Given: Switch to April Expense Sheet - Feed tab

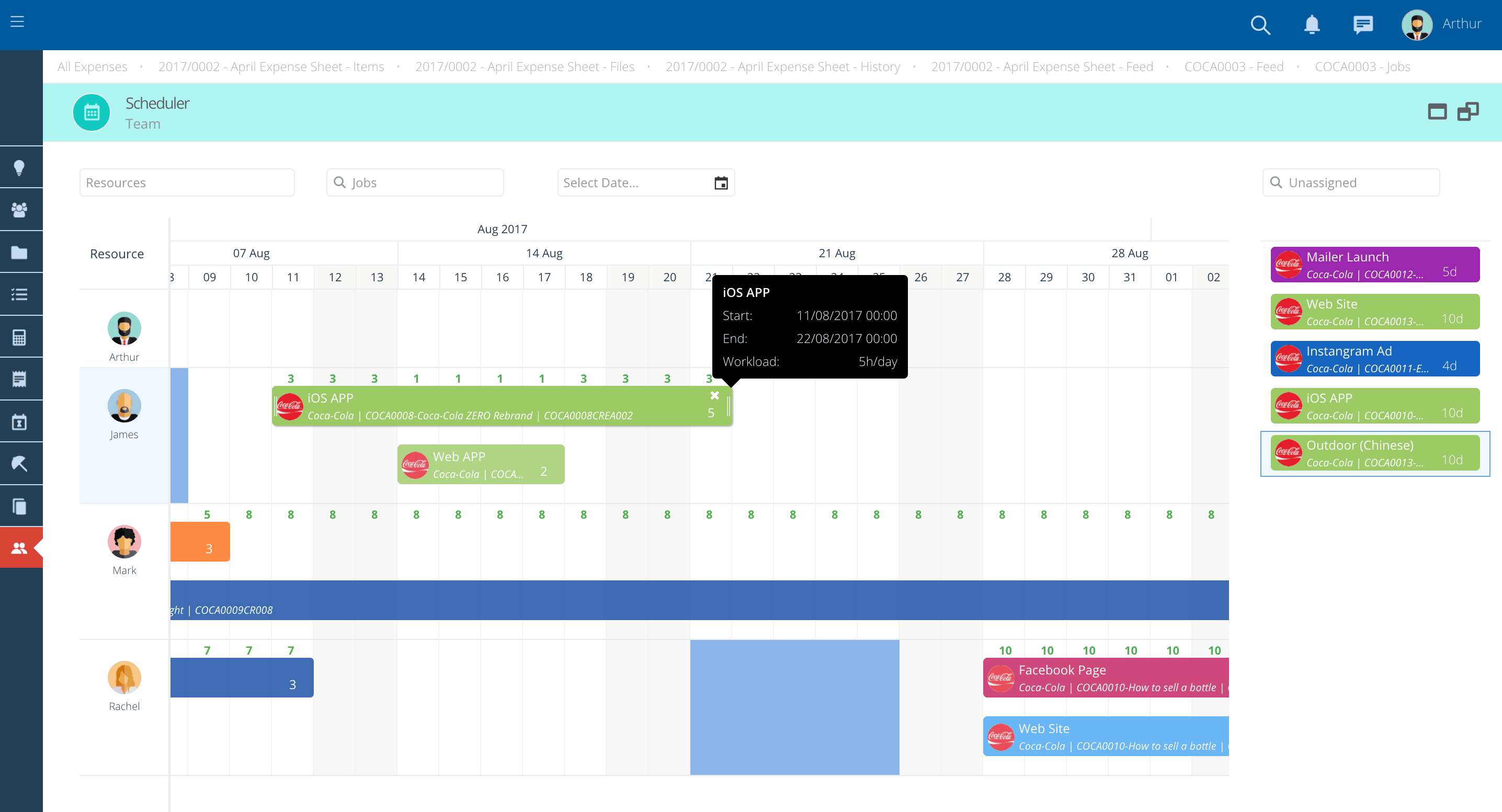Looking at the screenshot, I should (1042, 66).
